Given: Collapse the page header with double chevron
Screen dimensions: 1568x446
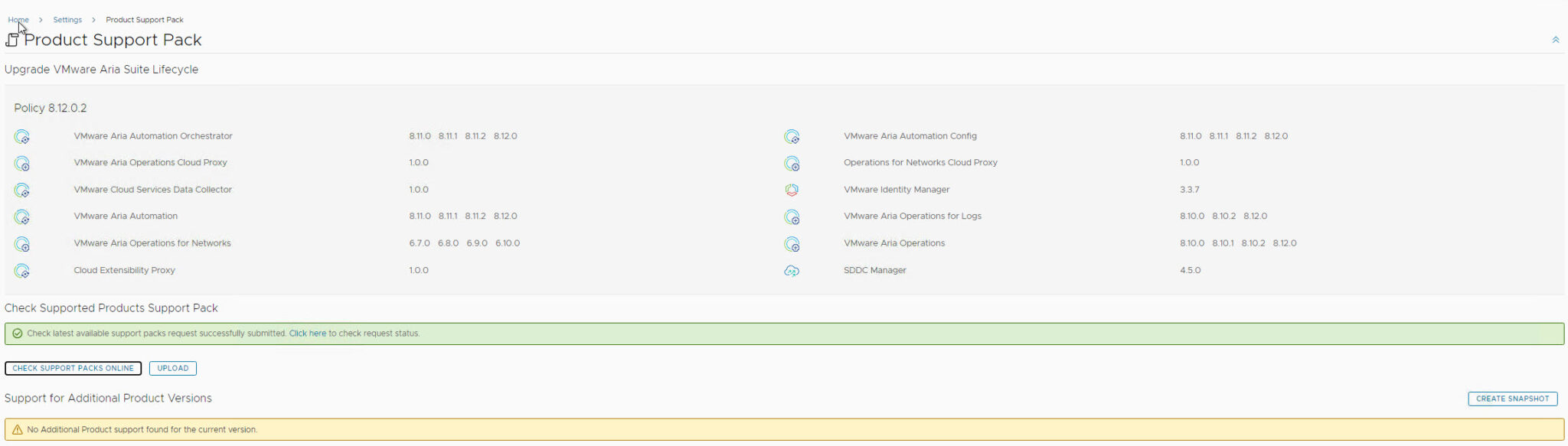Looking at the screenshot, I should point(1555,40).
